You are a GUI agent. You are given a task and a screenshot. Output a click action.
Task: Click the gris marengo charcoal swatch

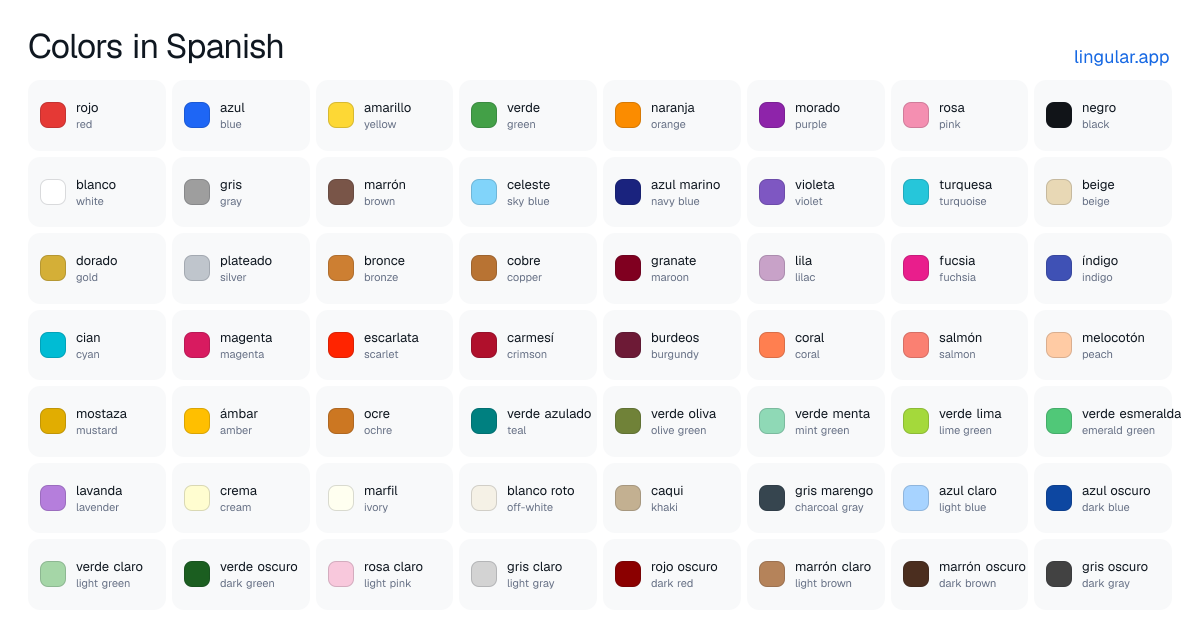point(772,498)
